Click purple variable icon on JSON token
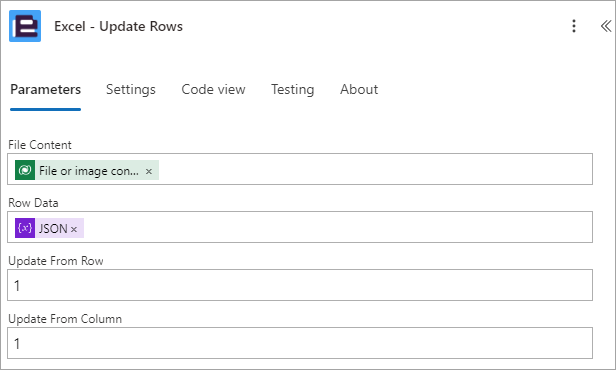 tap(25, 228)
